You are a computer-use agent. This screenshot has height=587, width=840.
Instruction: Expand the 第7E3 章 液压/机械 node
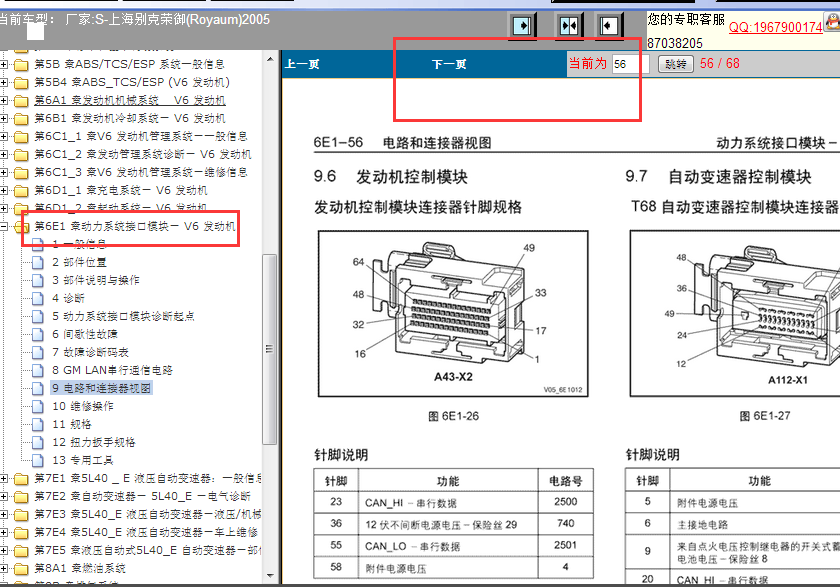[4, 514]
